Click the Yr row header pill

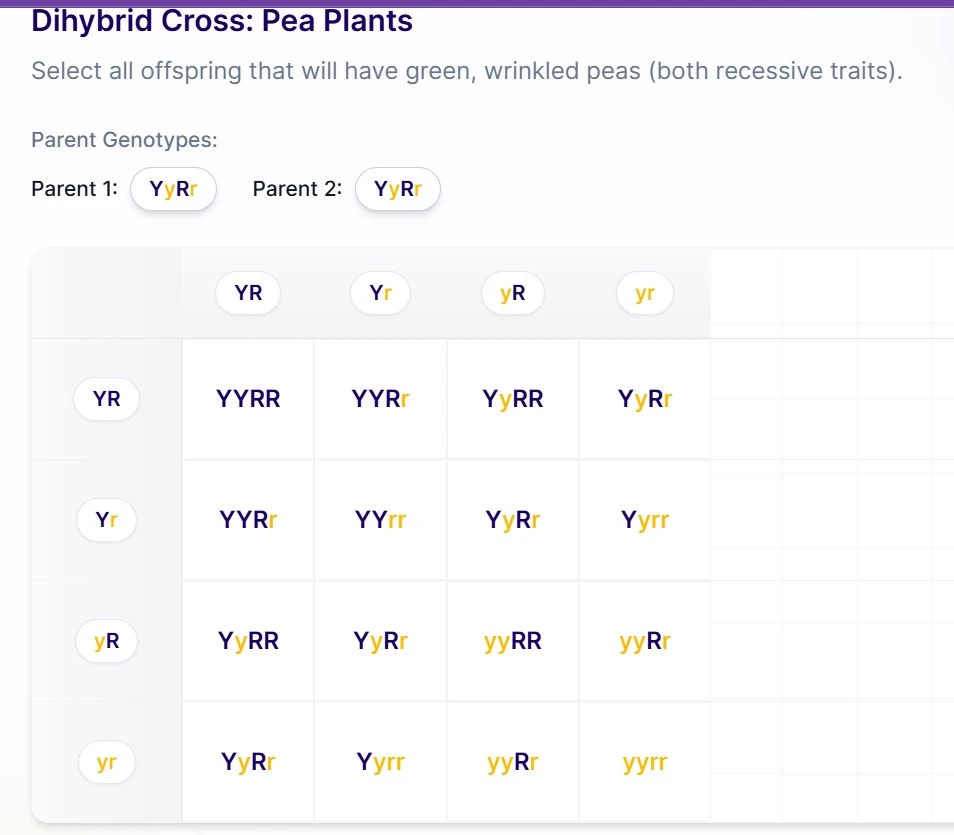(106, 519)
